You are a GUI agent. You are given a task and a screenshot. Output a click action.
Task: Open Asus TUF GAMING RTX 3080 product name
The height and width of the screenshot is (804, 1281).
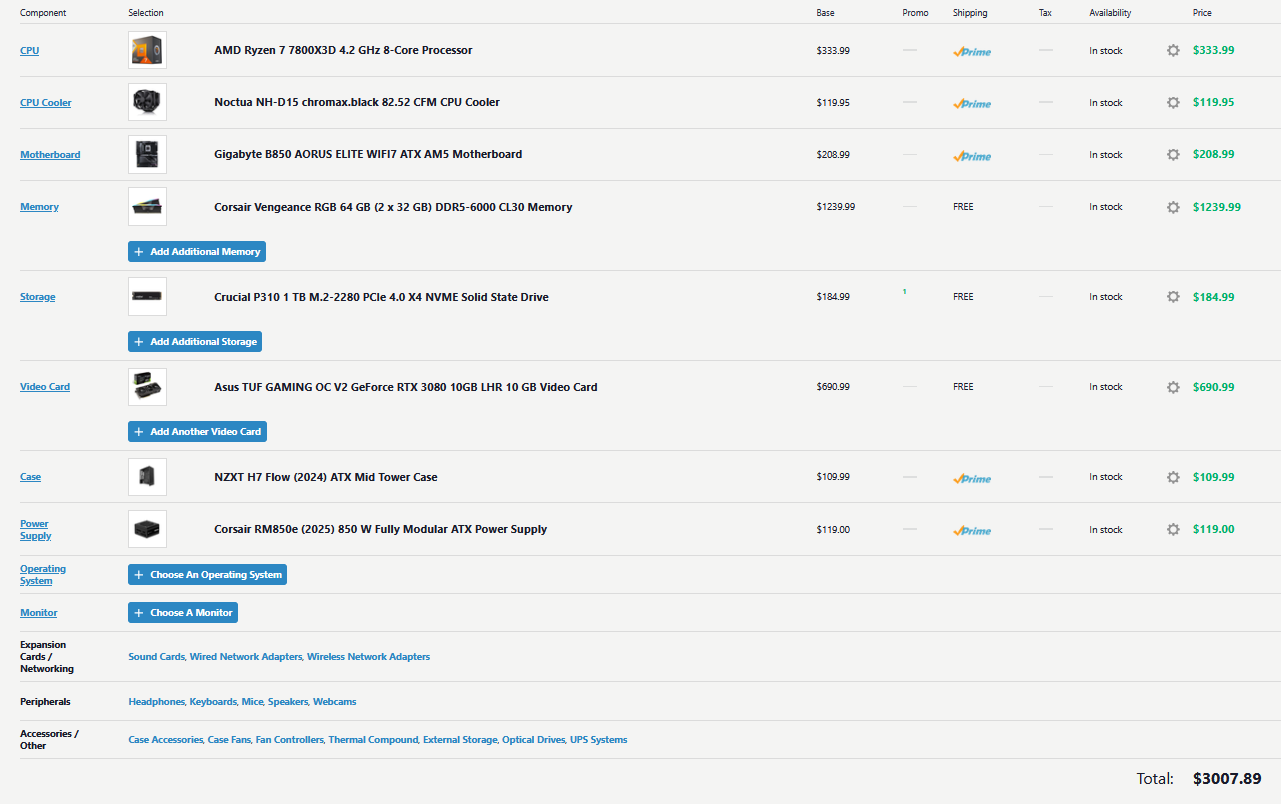pyautogui.click(x=406, y=387)
